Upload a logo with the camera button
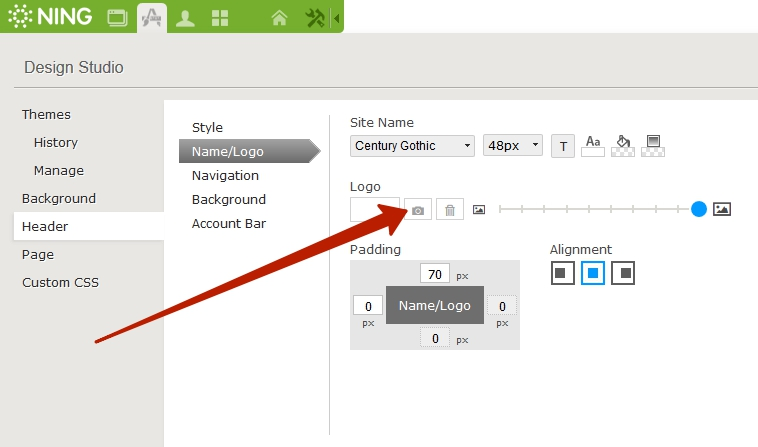The height and width of the screenshot is (447, 758). click(418, 210)
